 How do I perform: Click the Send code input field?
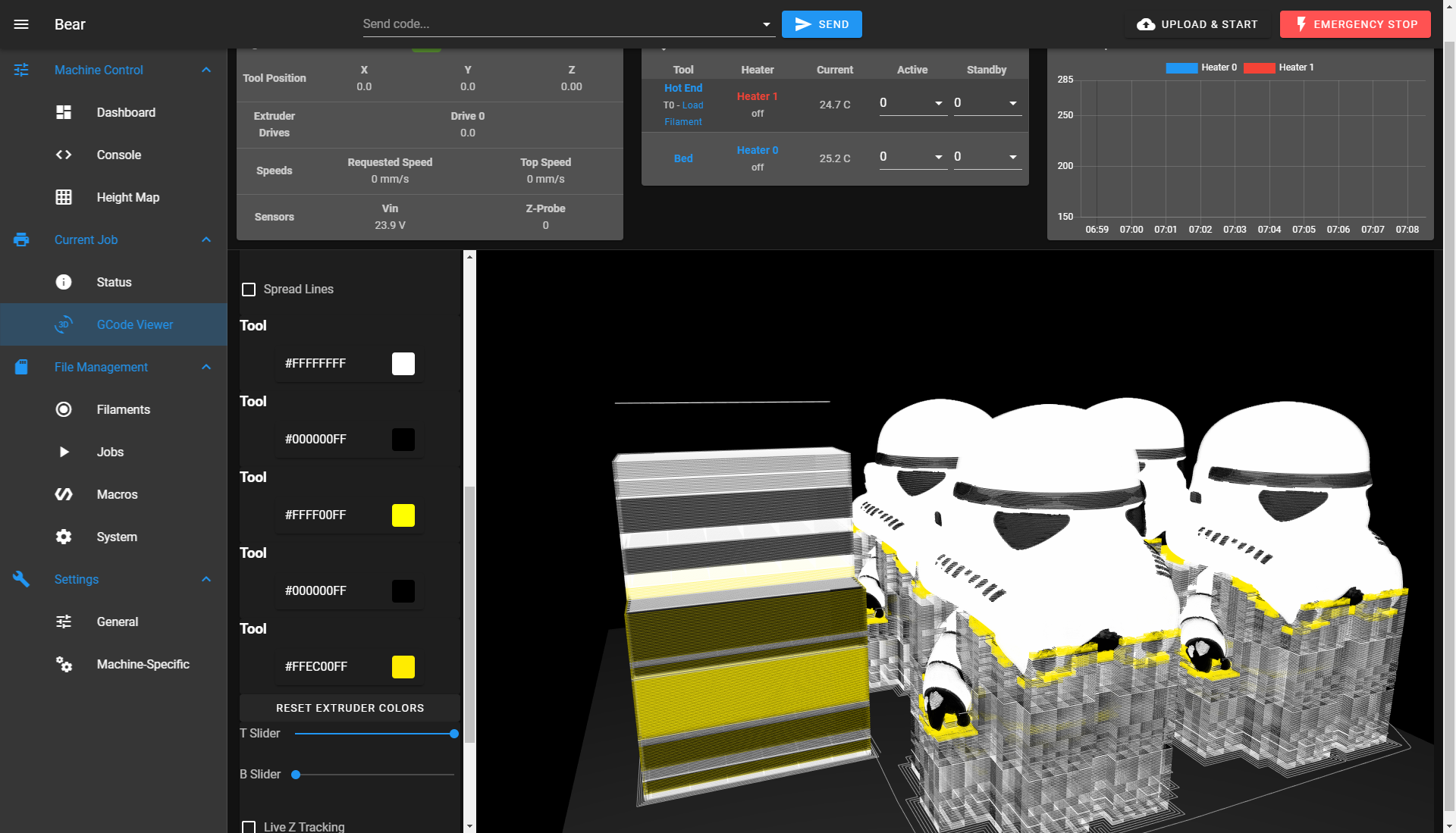tap(560, 24)
